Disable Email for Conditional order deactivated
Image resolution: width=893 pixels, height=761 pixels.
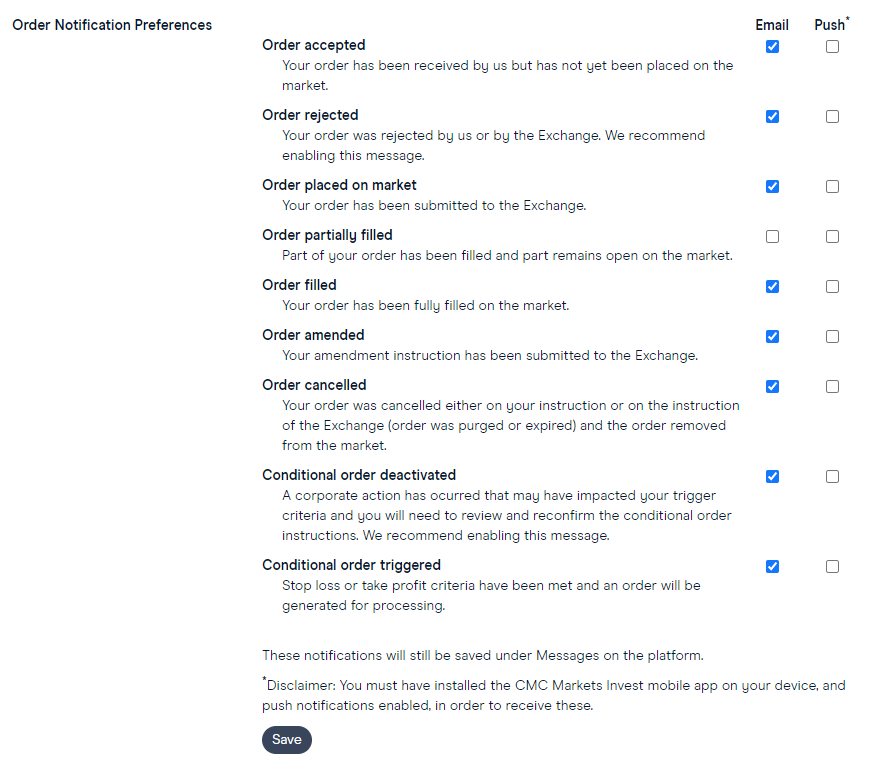tap(772, 476)
